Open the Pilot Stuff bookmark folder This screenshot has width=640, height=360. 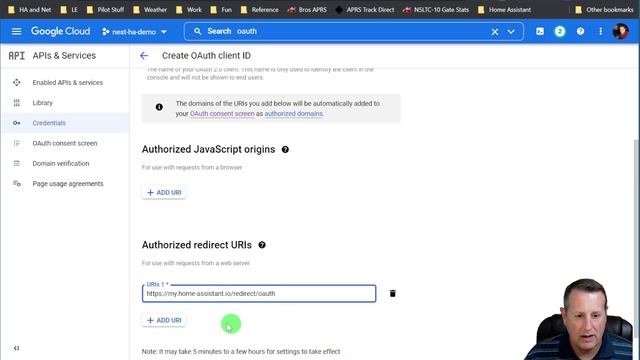(106, 9)
